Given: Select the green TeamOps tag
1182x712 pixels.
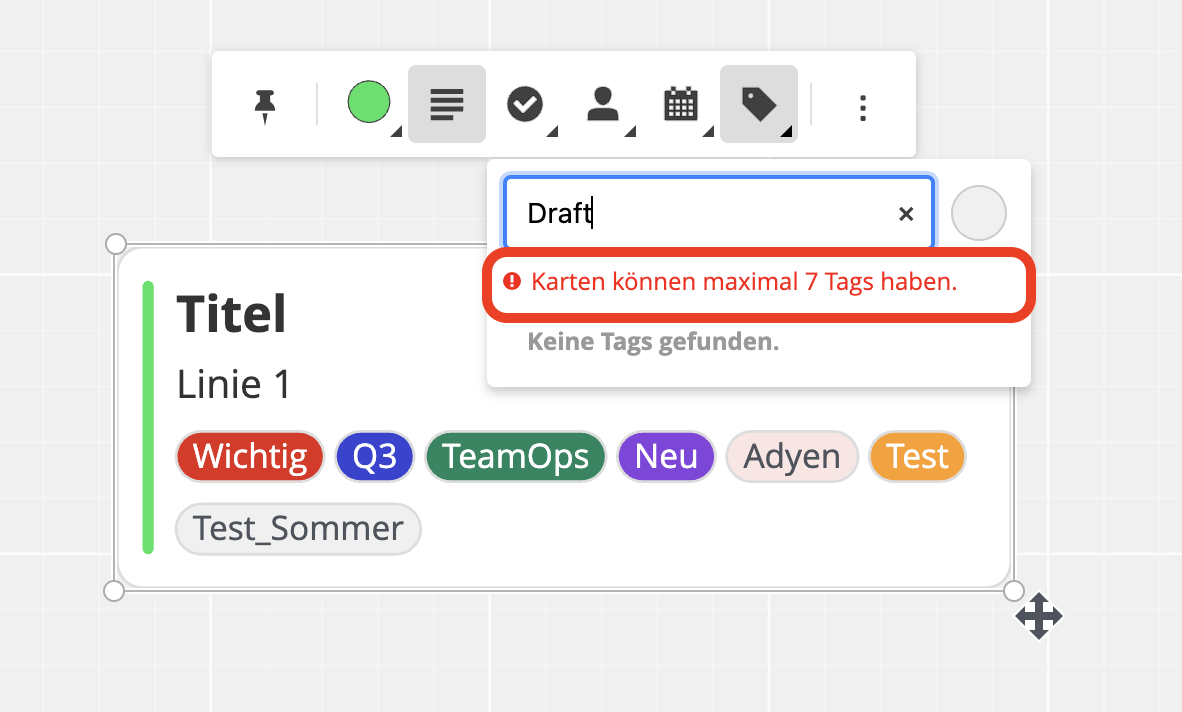Looking at the screenshot, I should pyautogui.click(x=516, y=457).
